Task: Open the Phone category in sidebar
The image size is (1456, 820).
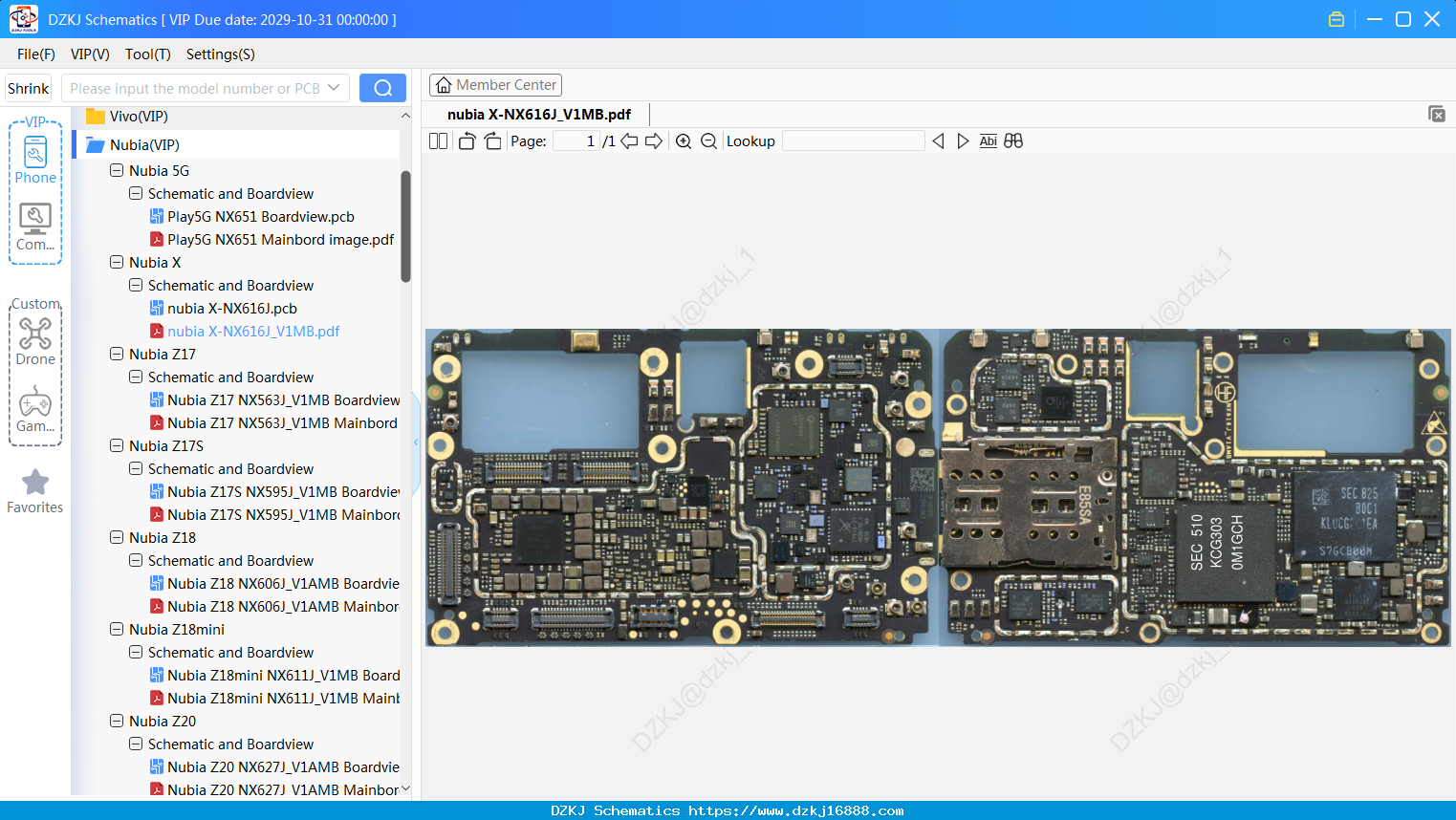Action: [35, 161]
